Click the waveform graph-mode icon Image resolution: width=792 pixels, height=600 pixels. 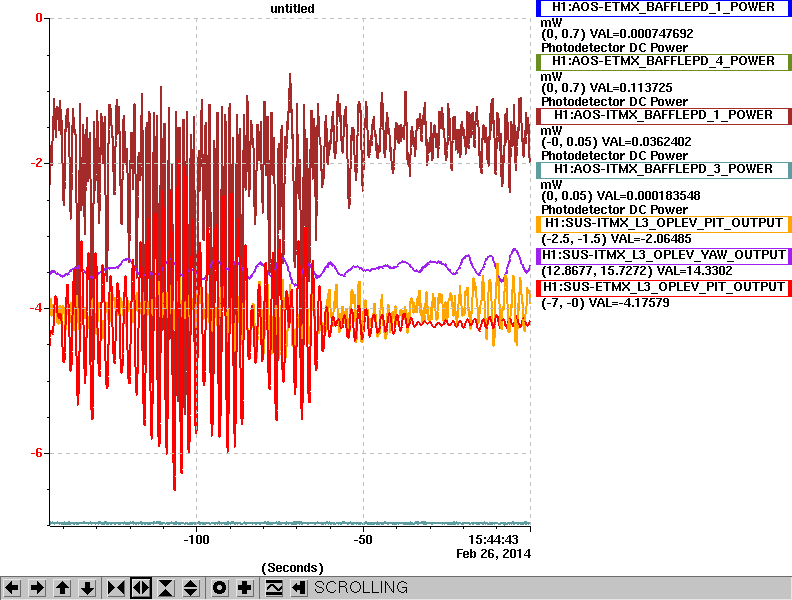tap(274, 588)
